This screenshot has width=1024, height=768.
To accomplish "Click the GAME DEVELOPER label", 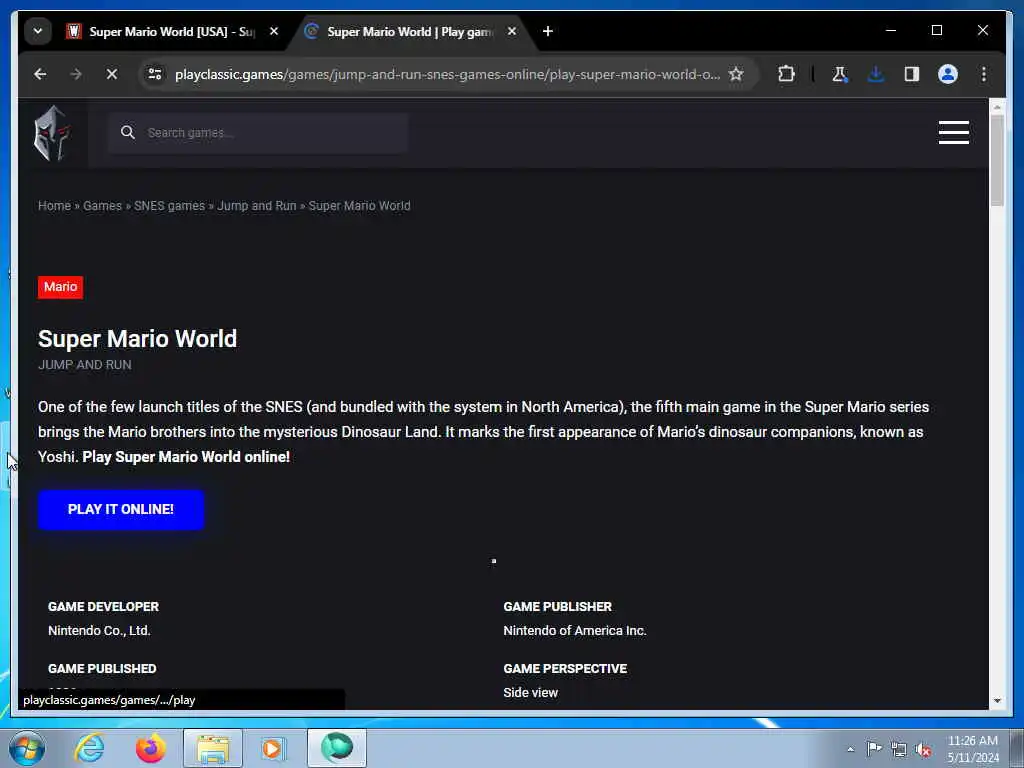I will (x=103, y=607).
